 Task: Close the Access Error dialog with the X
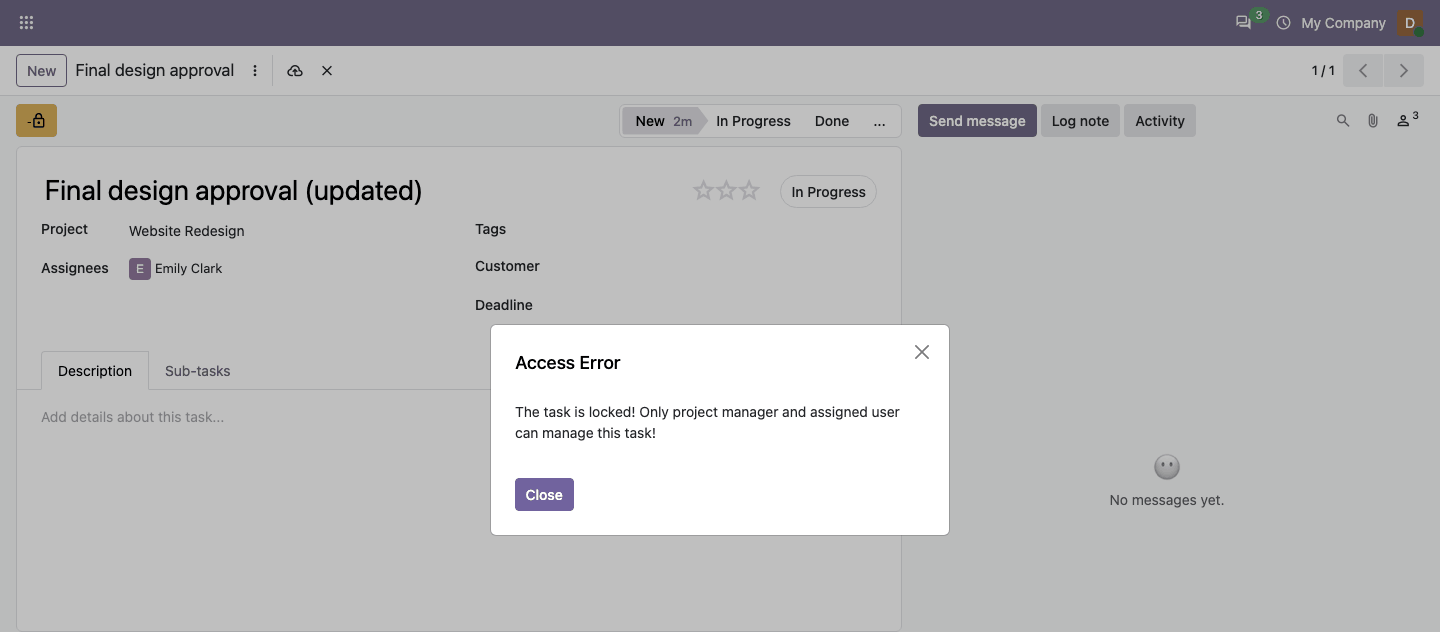point(922,352)
